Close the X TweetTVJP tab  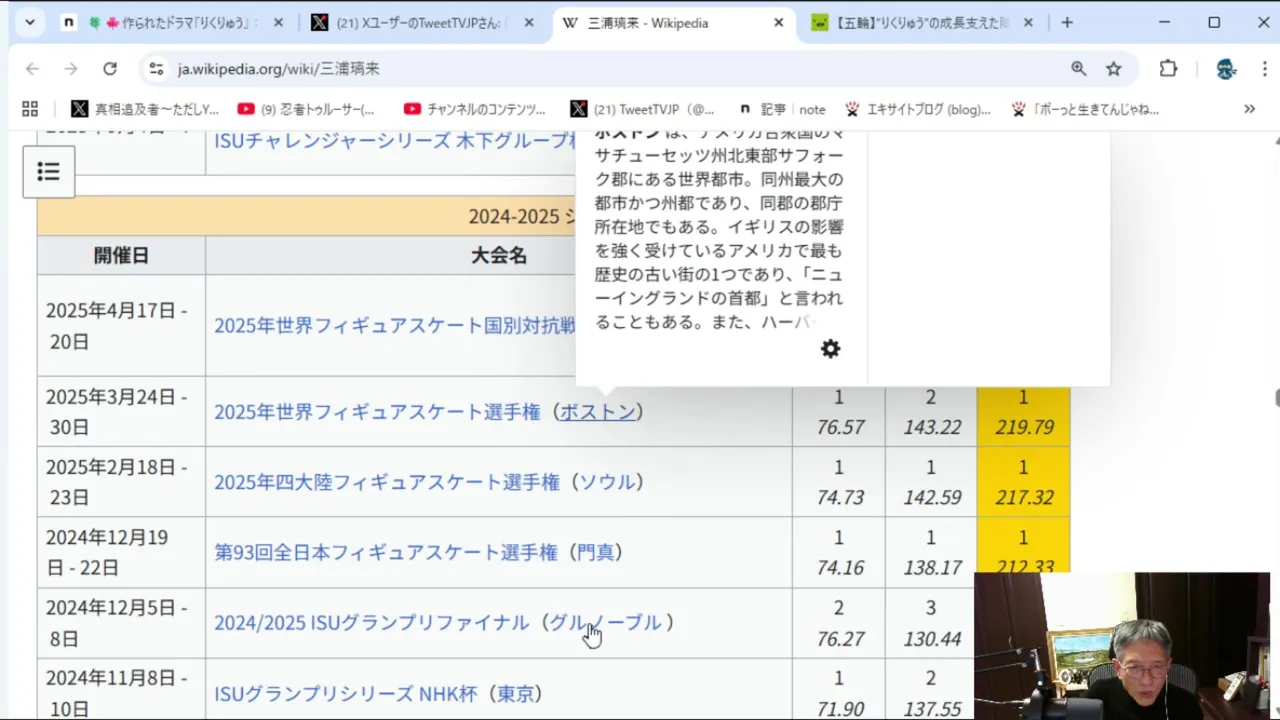click(528, 22)
